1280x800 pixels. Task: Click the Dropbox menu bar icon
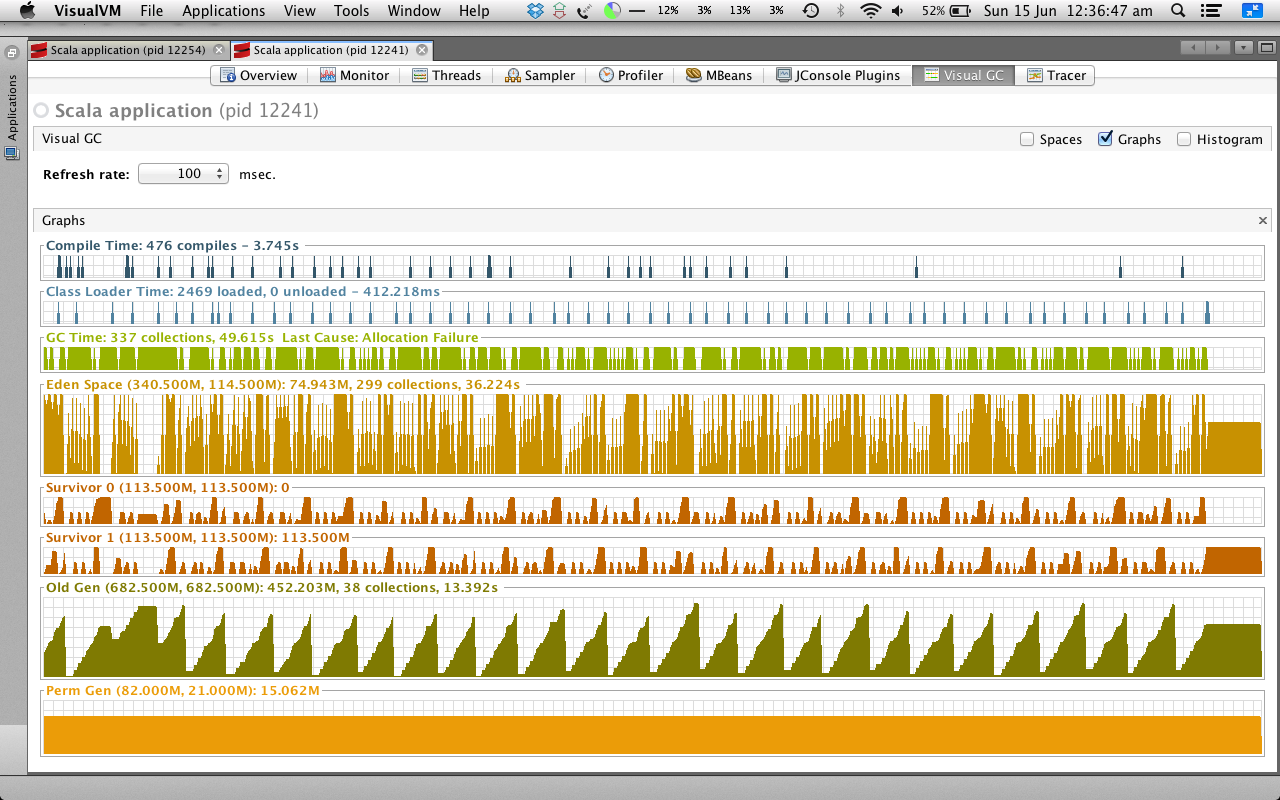coord(535,11)
